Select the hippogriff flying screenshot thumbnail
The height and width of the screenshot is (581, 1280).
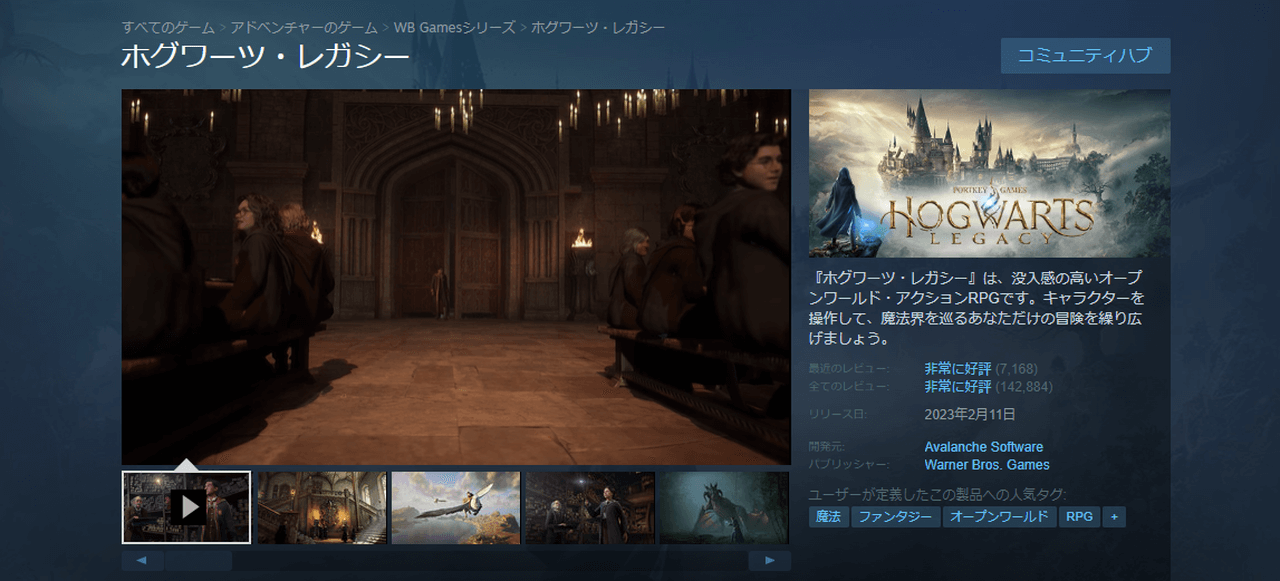click(x=456, y=507)
